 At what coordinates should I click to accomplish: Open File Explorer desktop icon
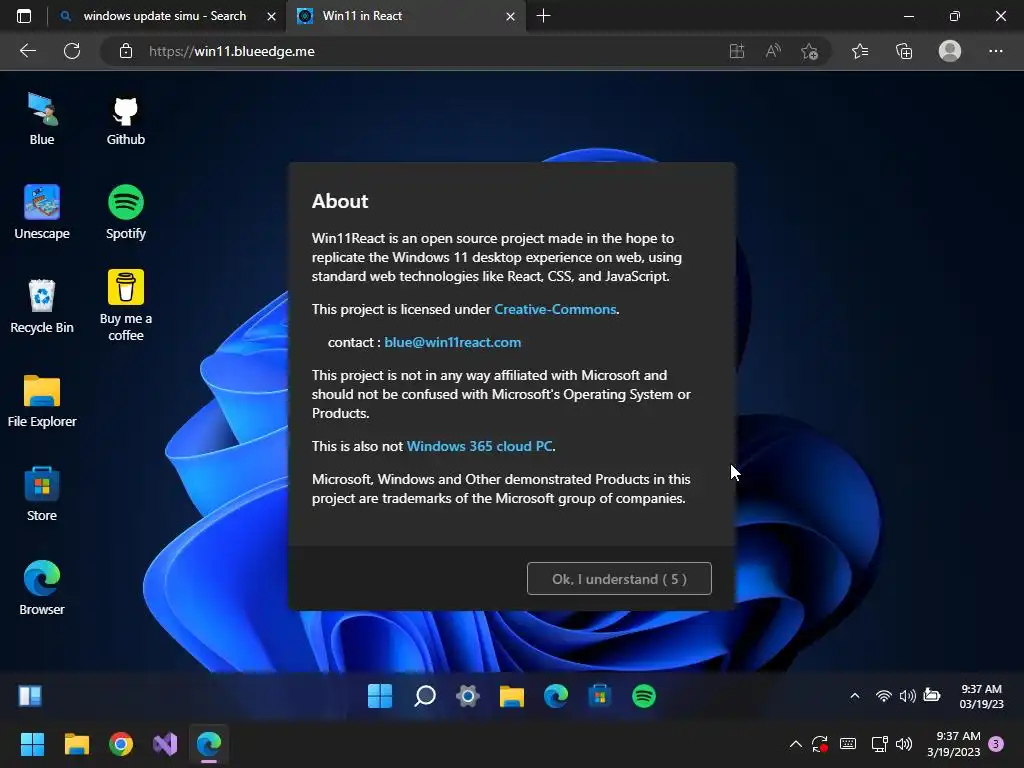click(x=42, y=401)
